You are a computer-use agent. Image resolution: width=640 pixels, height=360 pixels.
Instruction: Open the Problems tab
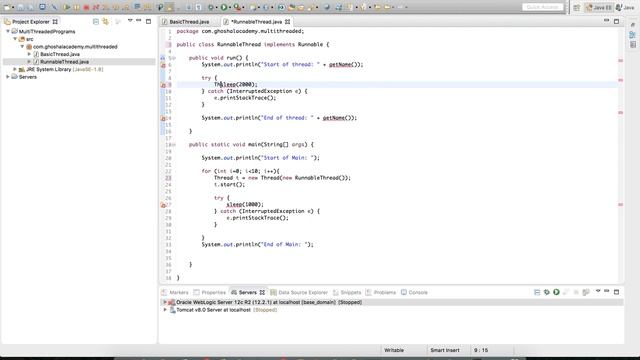click(381, 292)
